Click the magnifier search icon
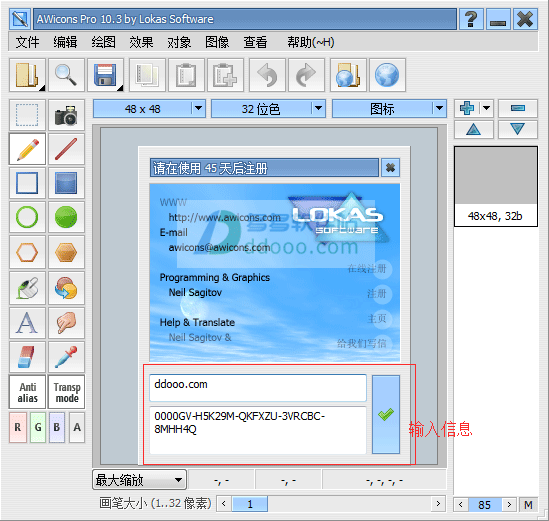 click(x=66, y=75)
